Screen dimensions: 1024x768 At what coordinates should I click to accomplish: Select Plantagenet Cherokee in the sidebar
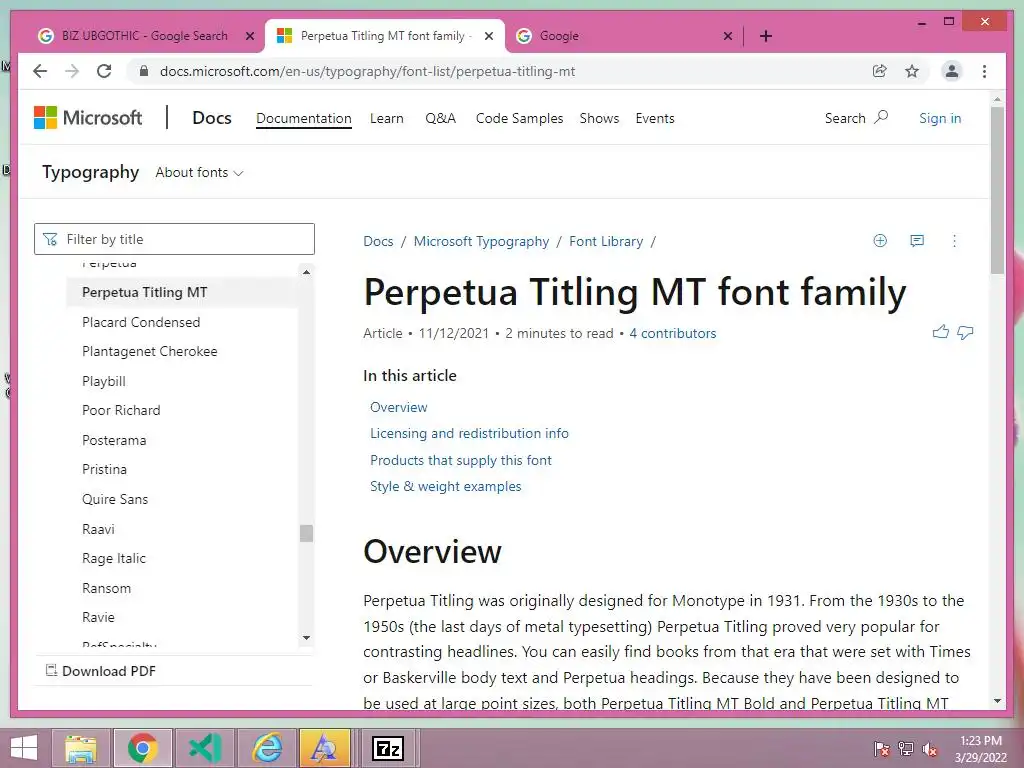150,351
